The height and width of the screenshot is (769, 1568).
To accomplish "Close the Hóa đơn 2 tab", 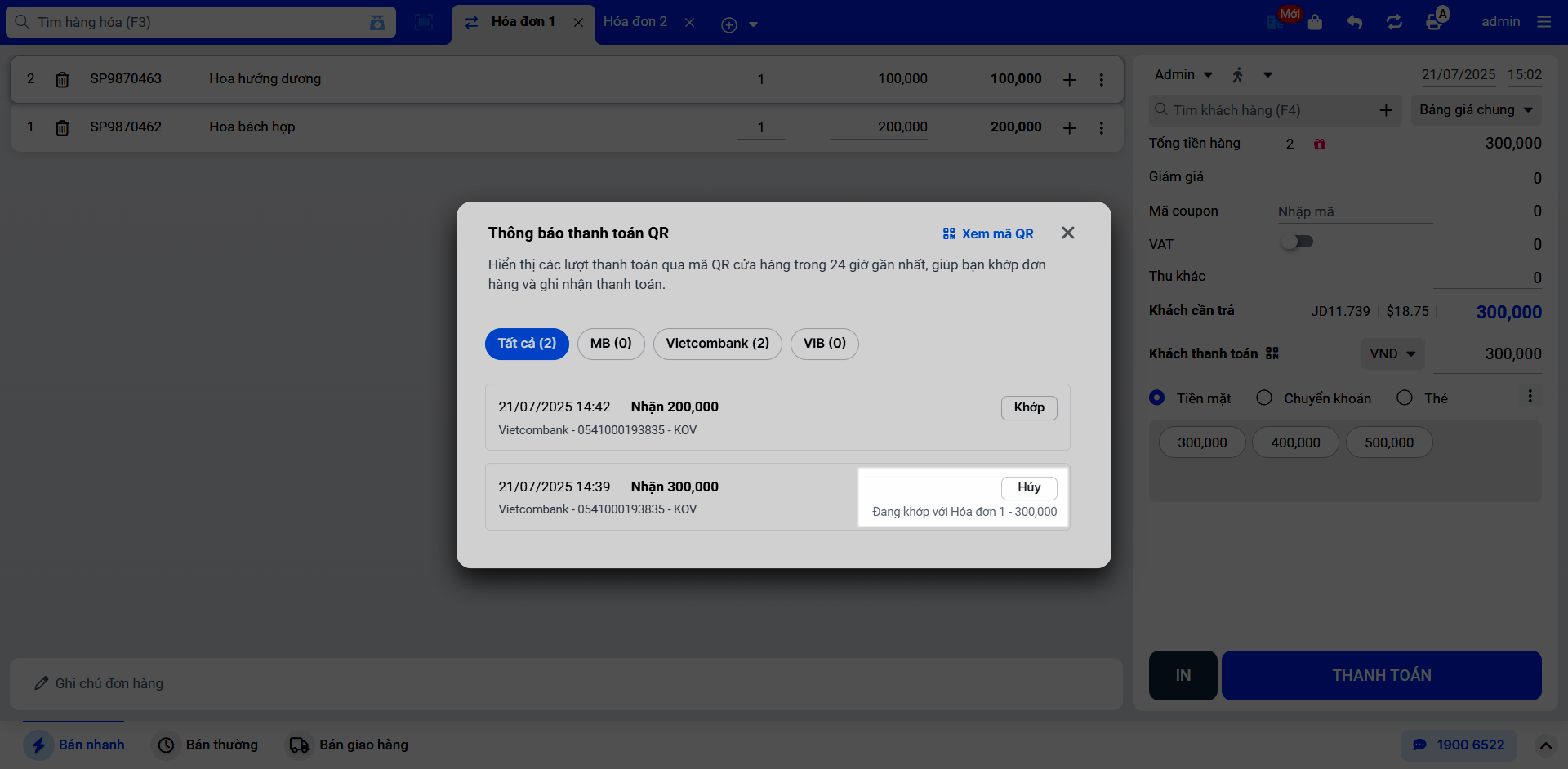I will [x=689, y=23].
